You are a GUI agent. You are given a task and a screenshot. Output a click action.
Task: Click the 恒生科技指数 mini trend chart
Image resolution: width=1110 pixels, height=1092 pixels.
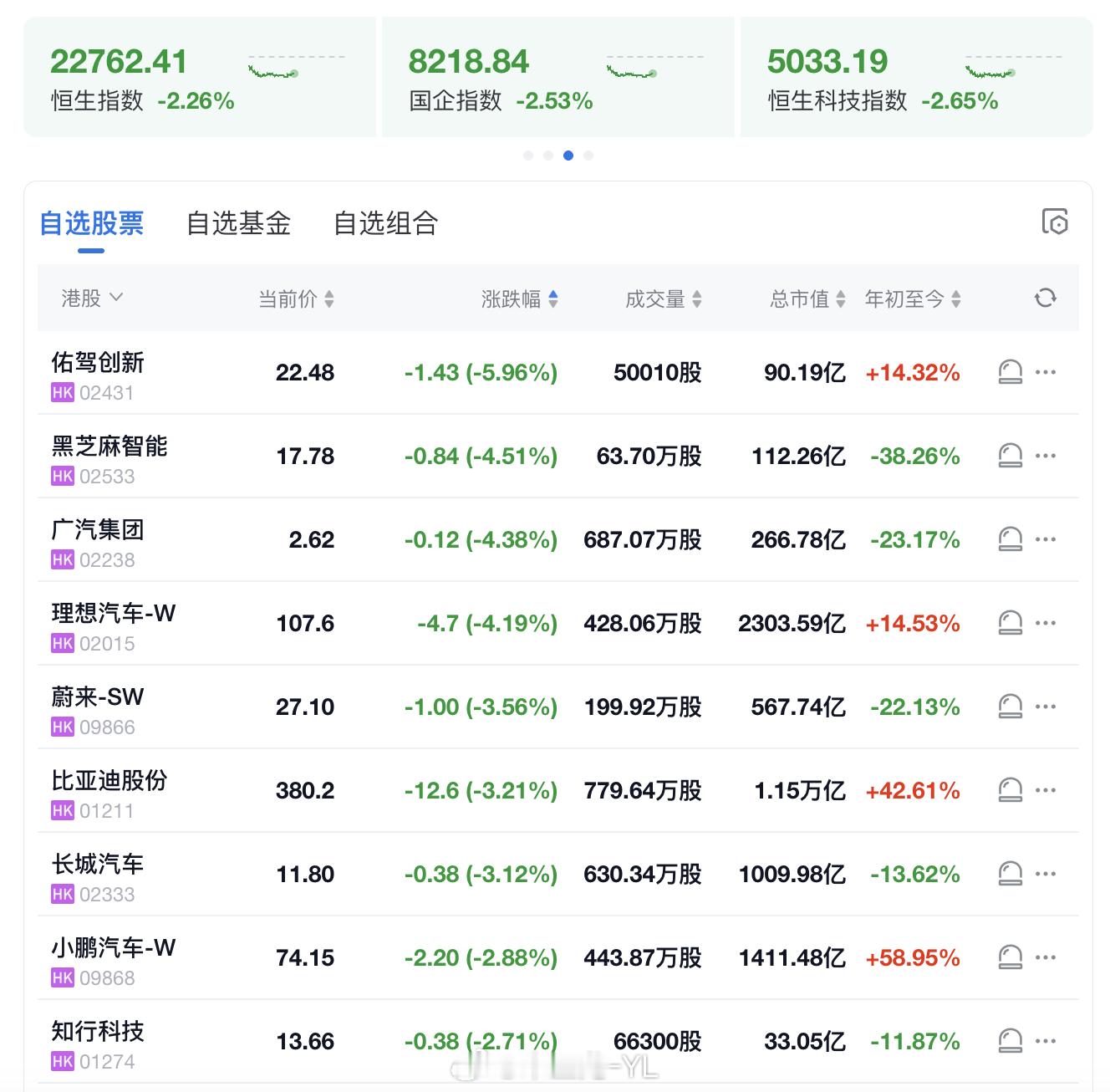(1013, 67)
